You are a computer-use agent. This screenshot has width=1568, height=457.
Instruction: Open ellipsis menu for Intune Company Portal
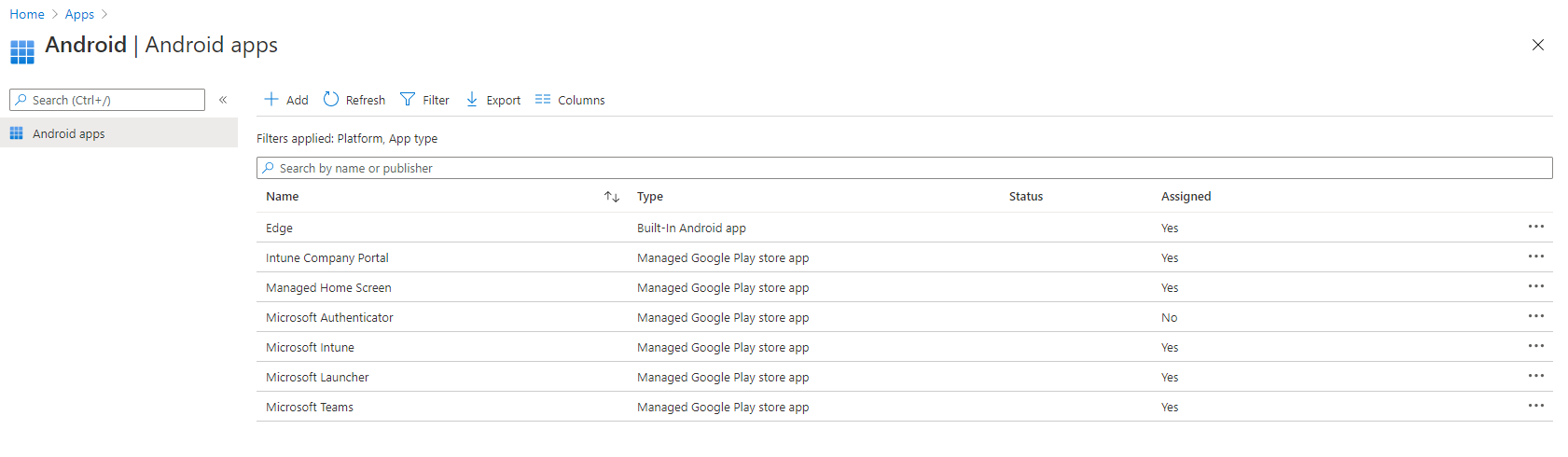(1535, 256)
